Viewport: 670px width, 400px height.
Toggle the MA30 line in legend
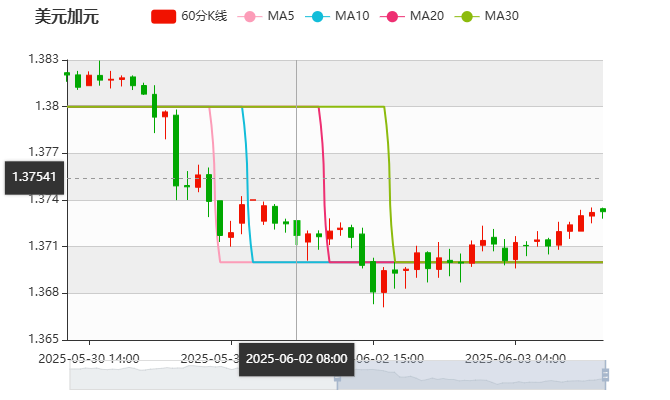(487, 16)
